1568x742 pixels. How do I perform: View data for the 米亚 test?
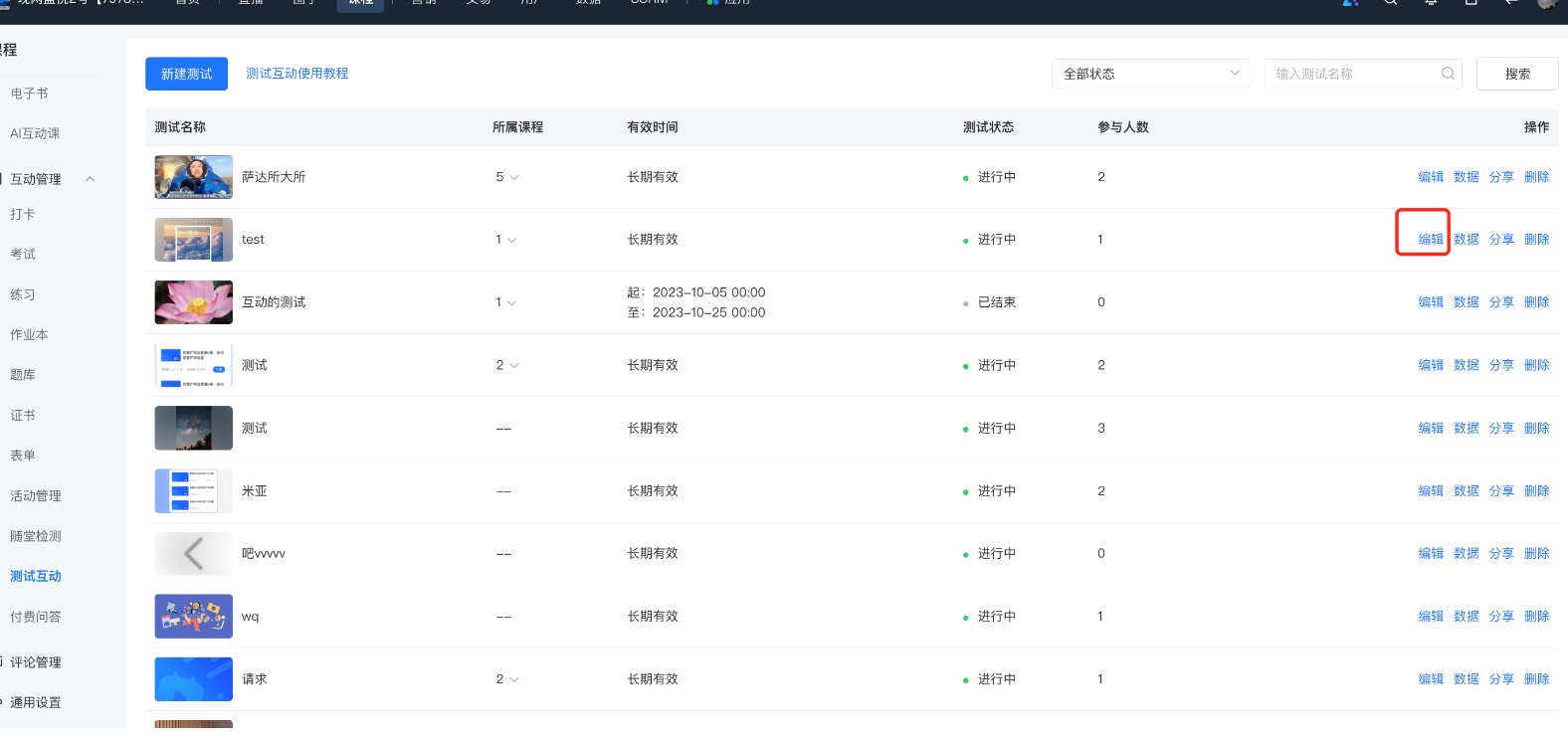(1467, 491)
